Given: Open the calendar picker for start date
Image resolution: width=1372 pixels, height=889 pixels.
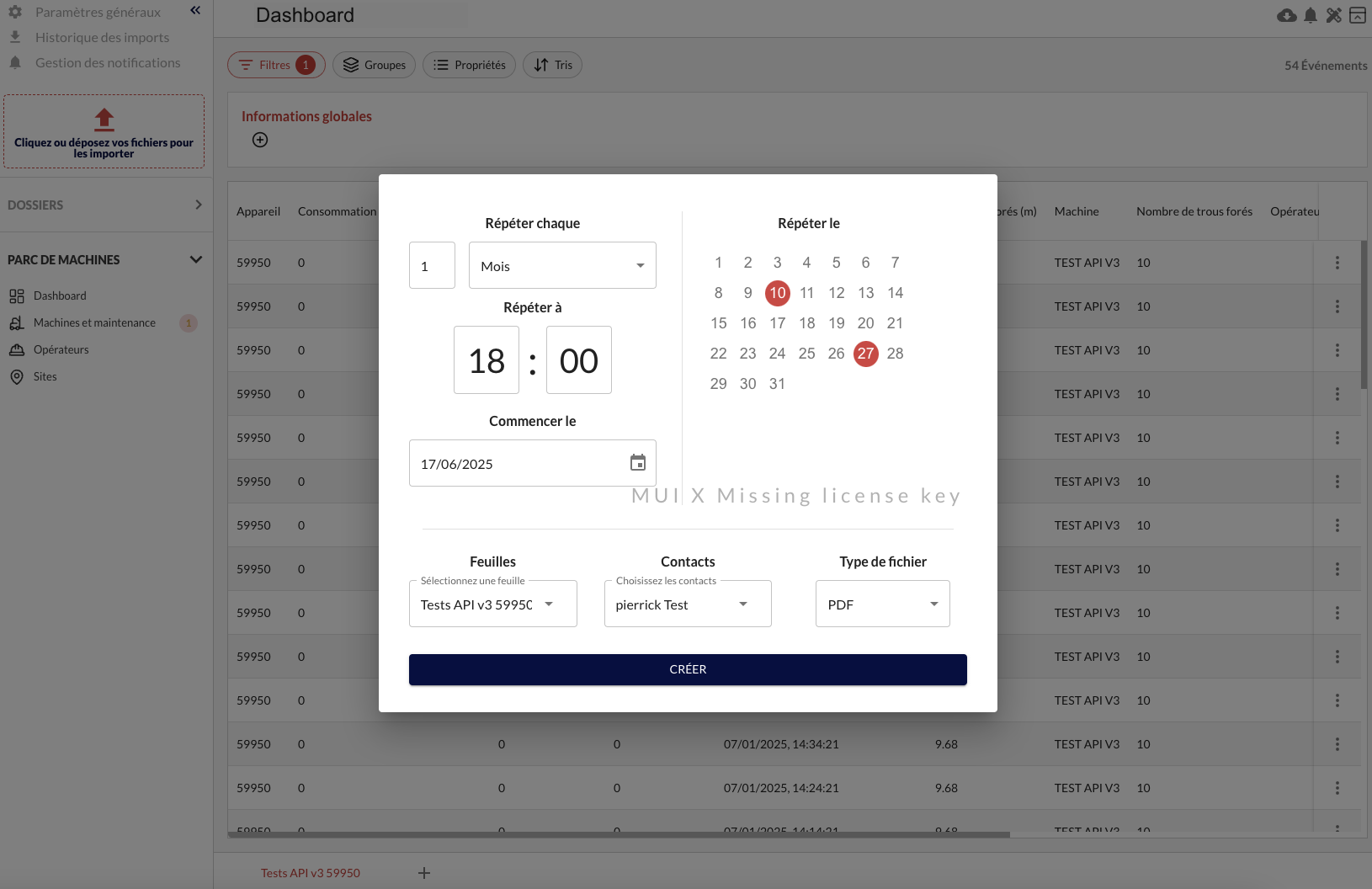Looking at the screenshot, I should (637, 463).
